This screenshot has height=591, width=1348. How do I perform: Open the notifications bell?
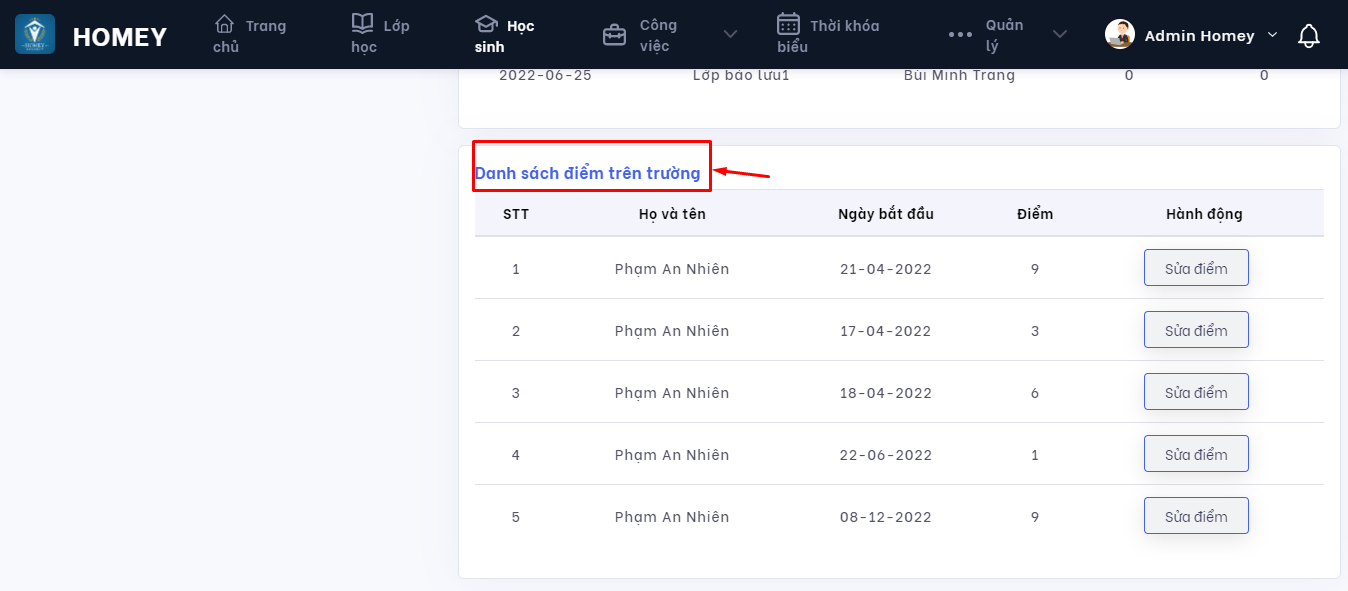point(1308,36)
